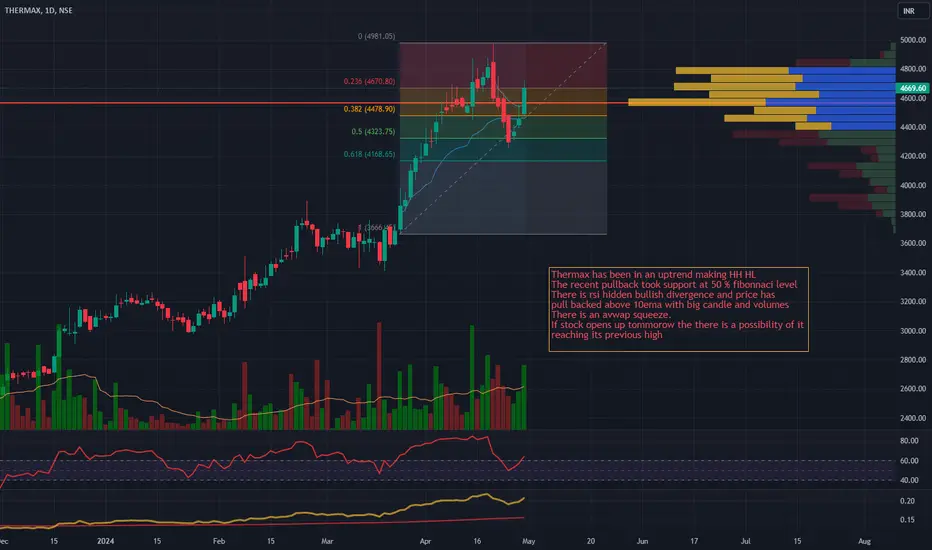Click the 3200.00 price axis label

pos(913,301)
